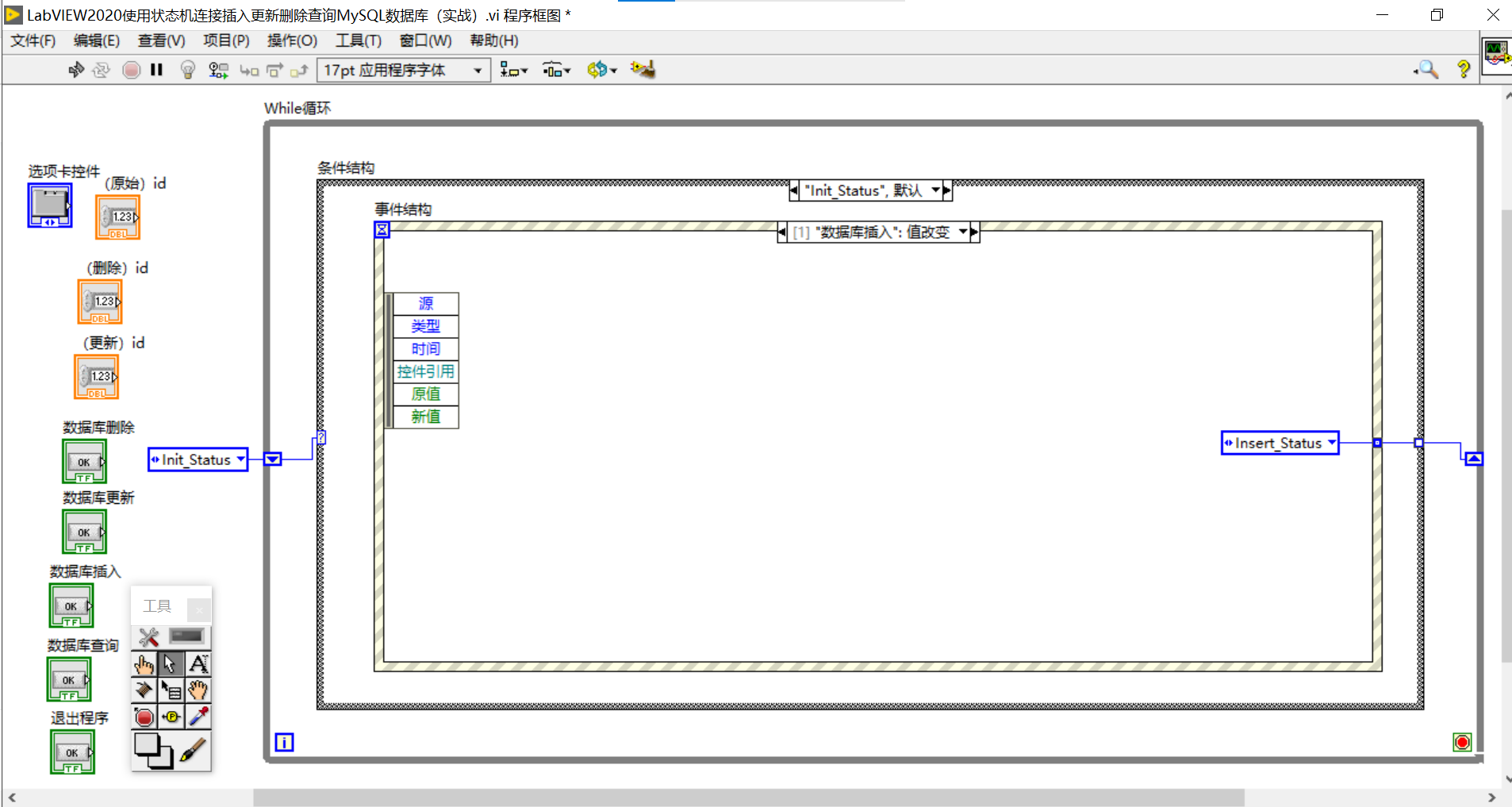This screenshot has width=1512, height=807.
Task: Open the align objects dropdown
Action: pyautogui.click(x=512, y=70)
